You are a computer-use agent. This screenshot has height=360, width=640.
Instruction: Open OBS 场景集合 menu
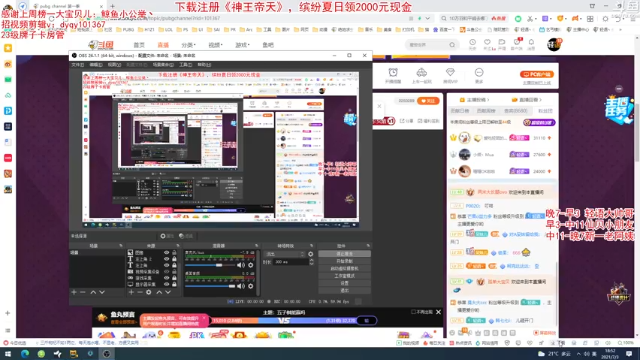(x=162, y=65)
